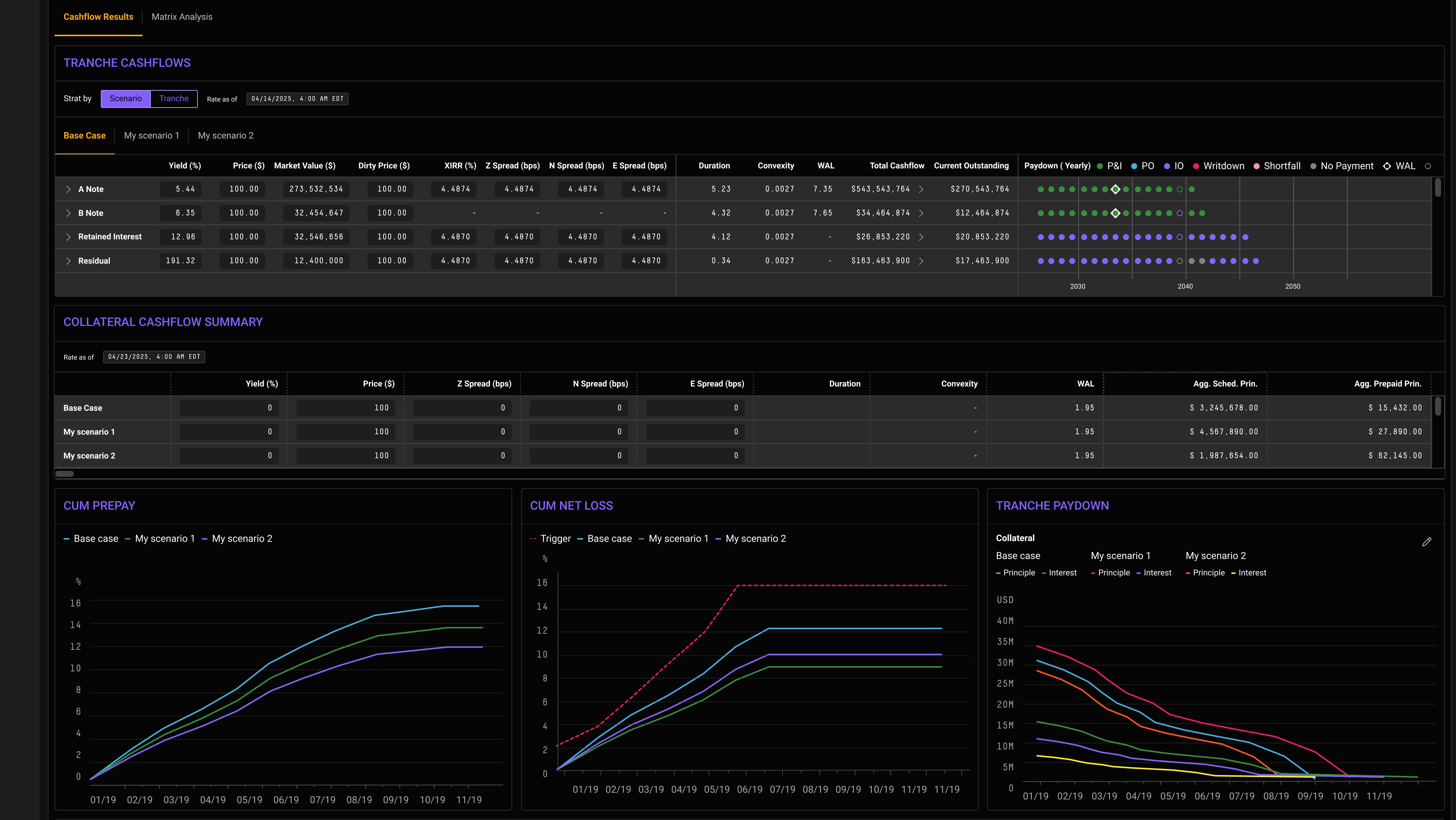Sort by Total Cashflow column header
This screenshot has height=820, width=1456.
896,166
